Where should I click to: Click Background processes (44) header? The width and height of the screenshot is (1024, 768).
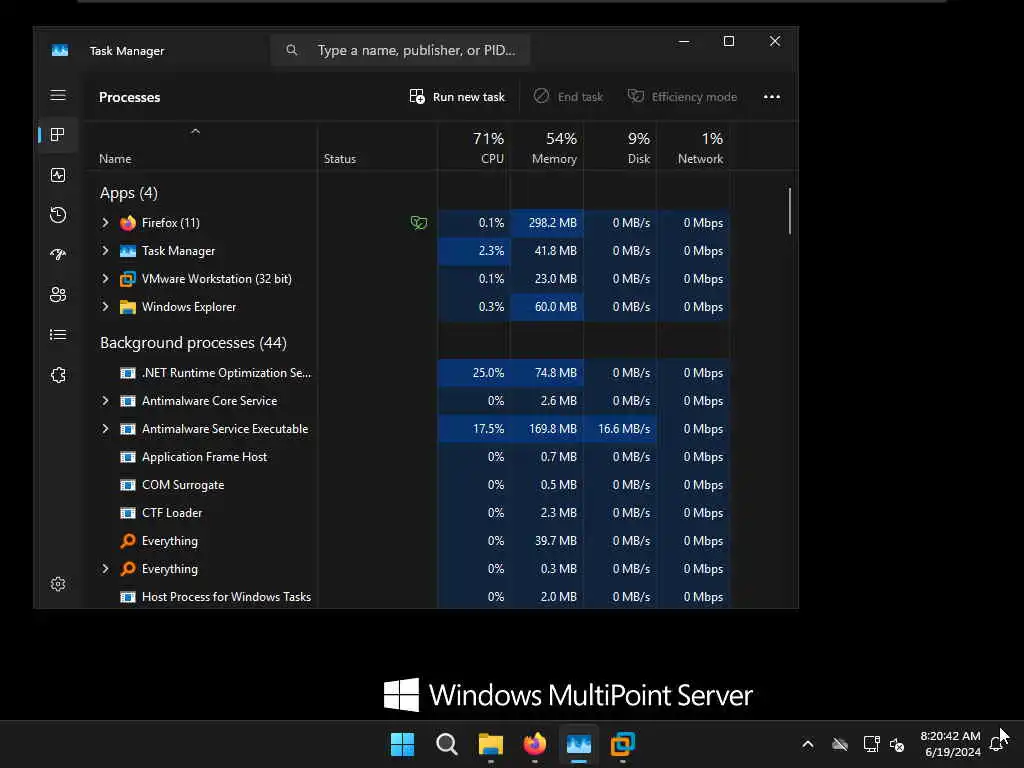click(x=193, y=343)
